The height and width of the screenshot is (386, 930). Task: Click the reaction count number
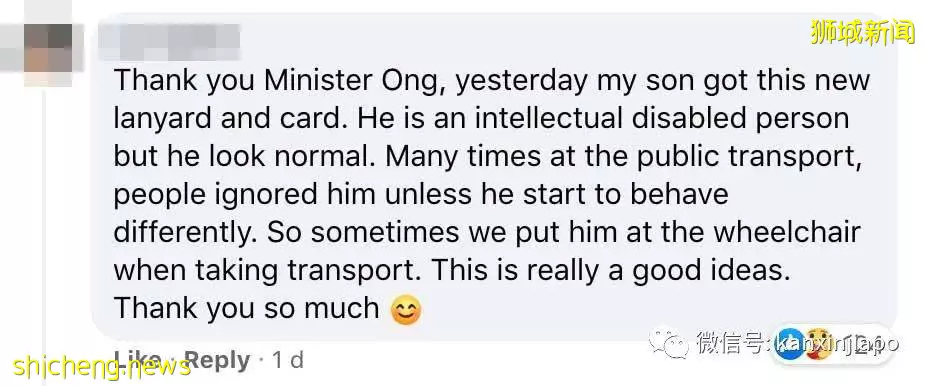(856, 344)
